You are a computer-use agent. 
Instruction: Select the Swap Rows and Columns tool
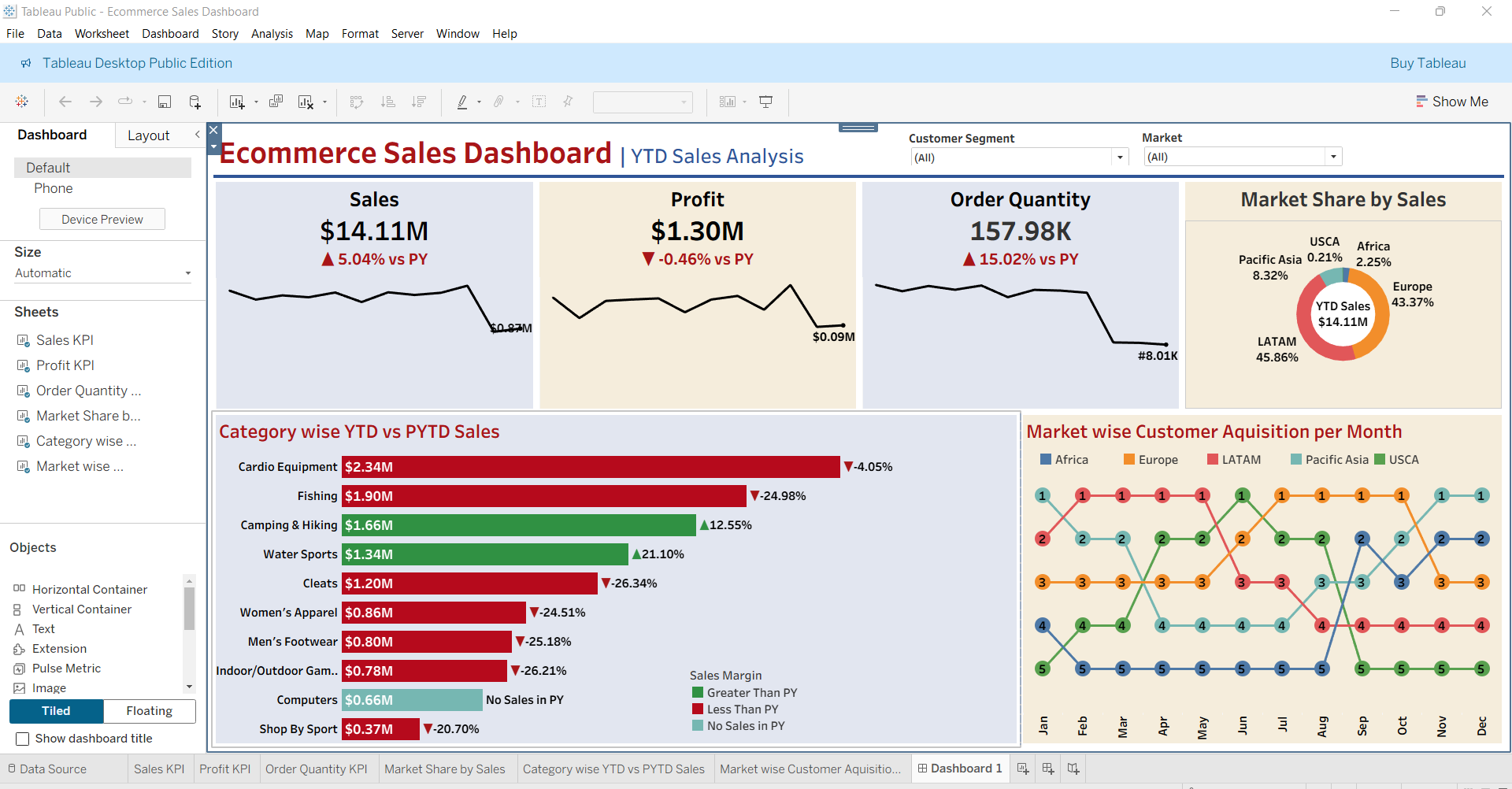[356, 102]
